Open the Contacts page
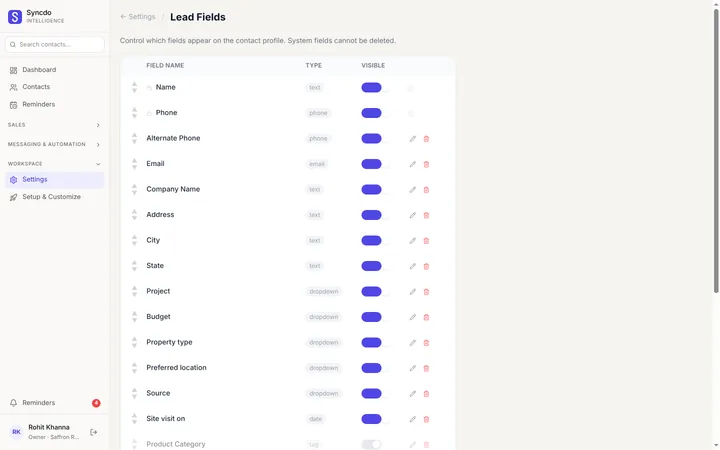The image size is (720, 450). tap(54, 87)
